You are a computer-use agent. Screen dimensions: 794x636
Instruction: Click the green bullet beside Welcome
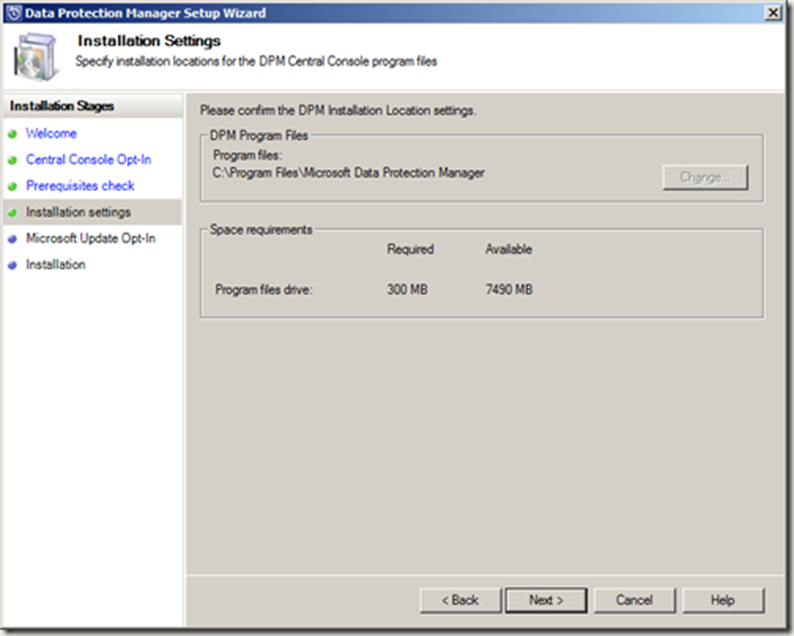13,134
